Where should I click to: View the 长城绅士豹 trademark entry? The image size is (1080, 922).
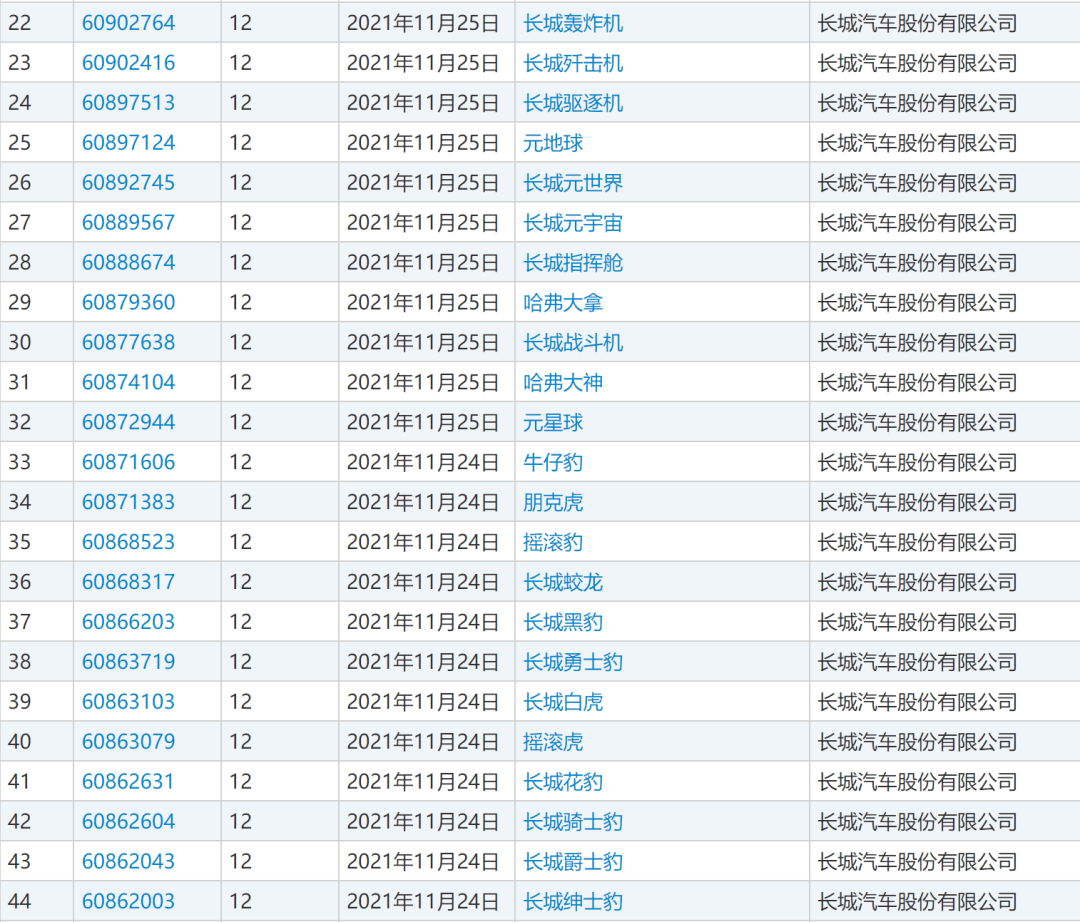coord(573,901)
